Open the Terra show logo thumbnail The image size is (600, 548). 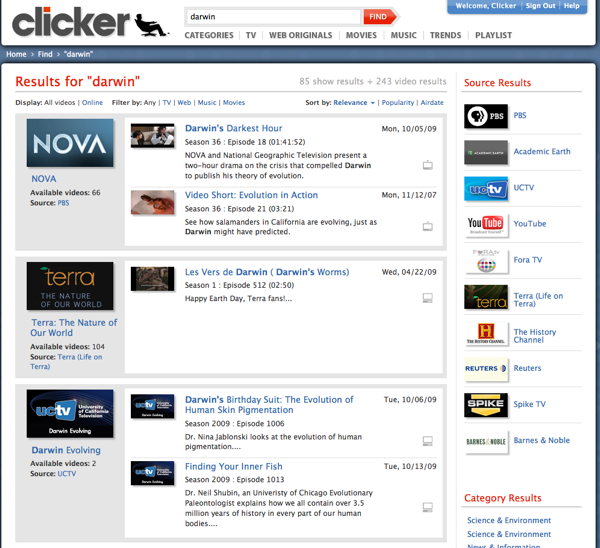(x=70, y=286)
